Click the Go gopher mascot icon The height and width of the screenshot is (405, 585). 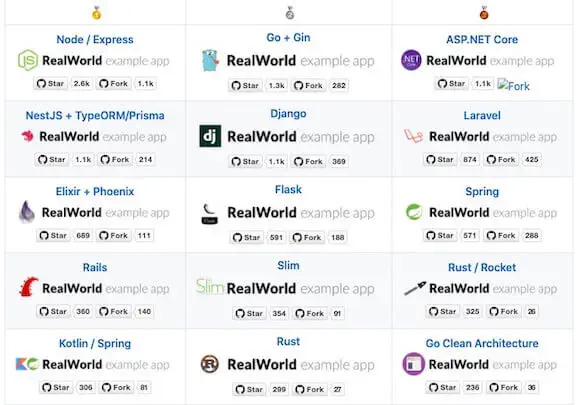[210, 60]
